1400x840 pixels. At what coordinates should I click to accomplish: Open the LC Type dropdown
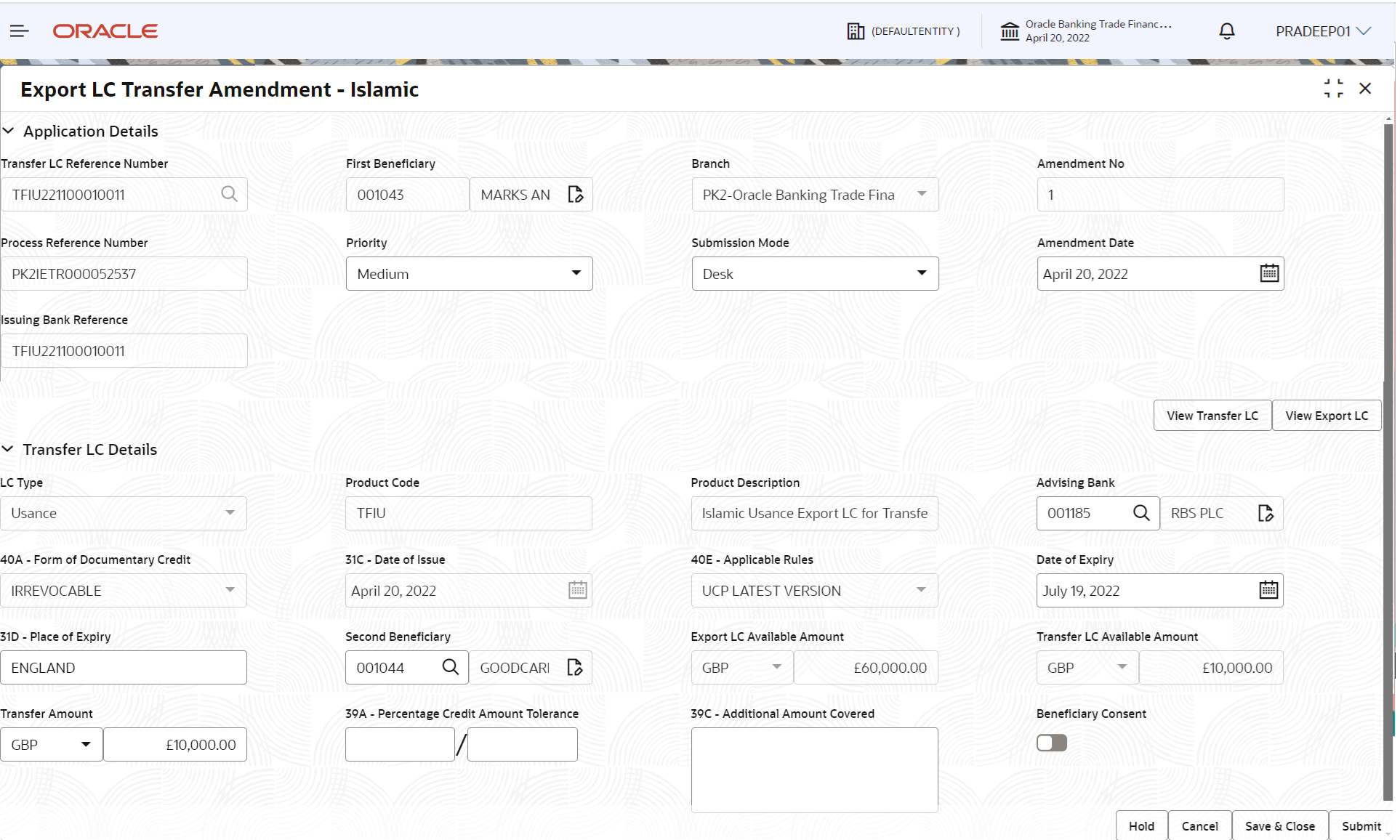230,513
